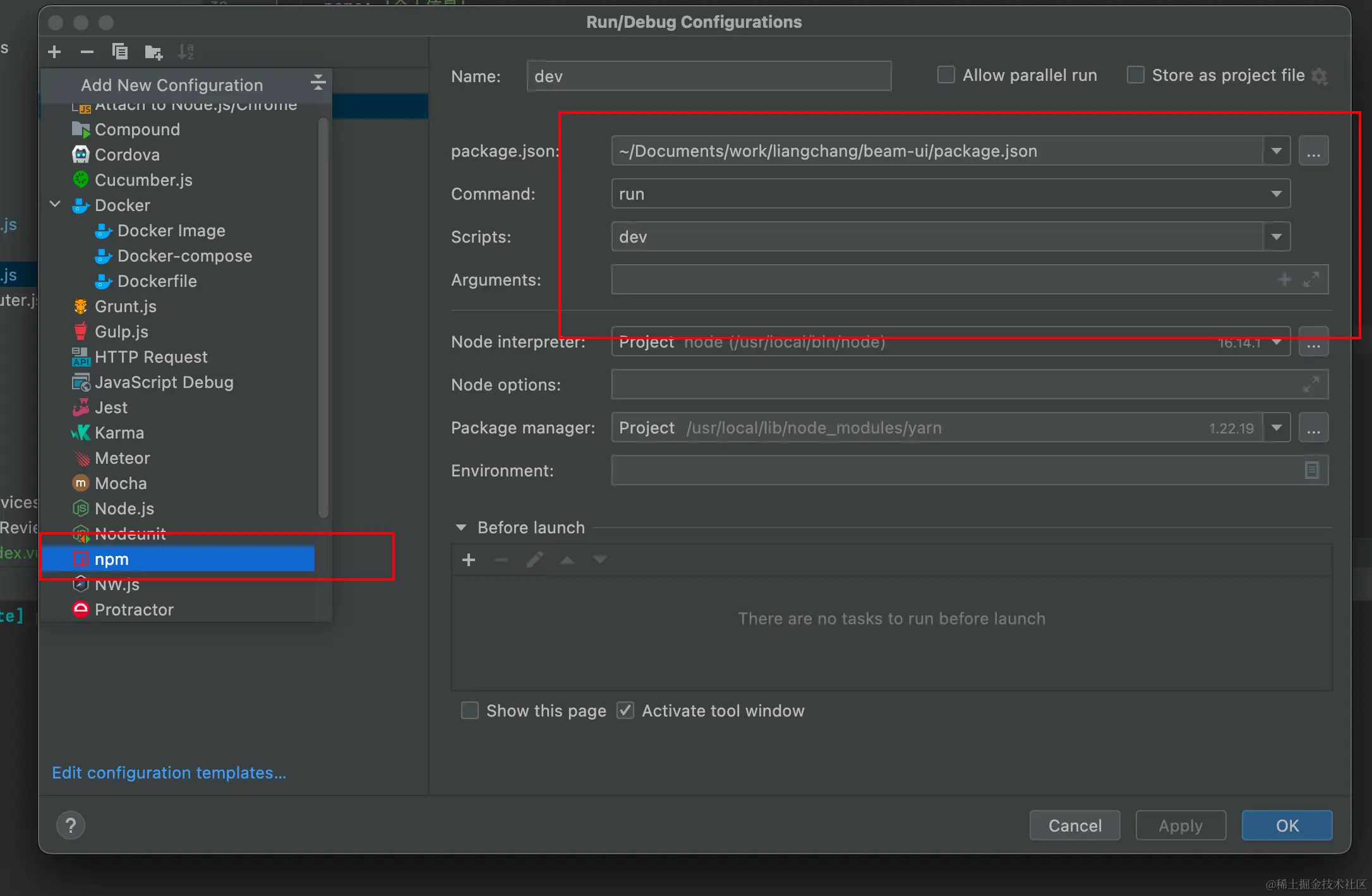Click the remove configuration minus icon
This screenshot has height=896, width=1372.
pos(87,52)
